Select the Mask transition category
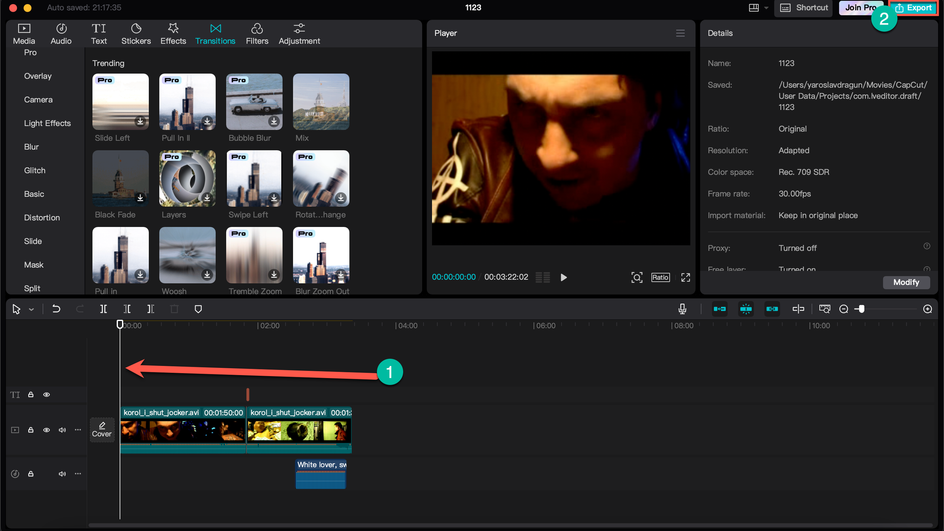The image size is (944, 531). [34, 264]
